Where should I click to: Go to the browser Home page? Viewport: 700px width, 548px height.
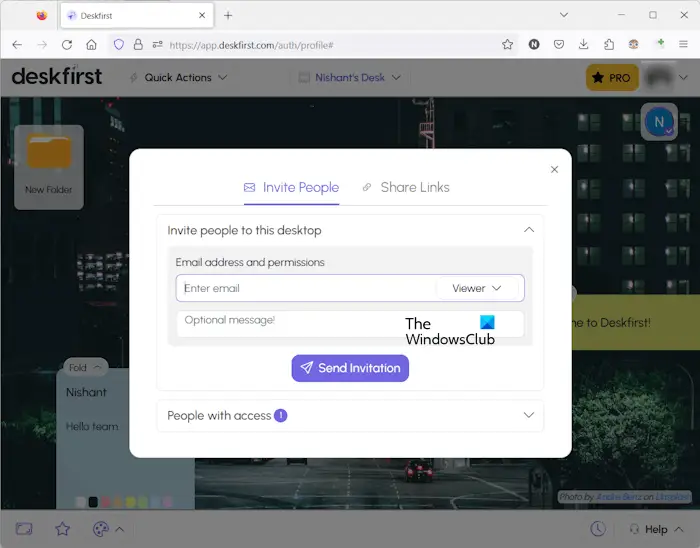[x=92, y=45]
